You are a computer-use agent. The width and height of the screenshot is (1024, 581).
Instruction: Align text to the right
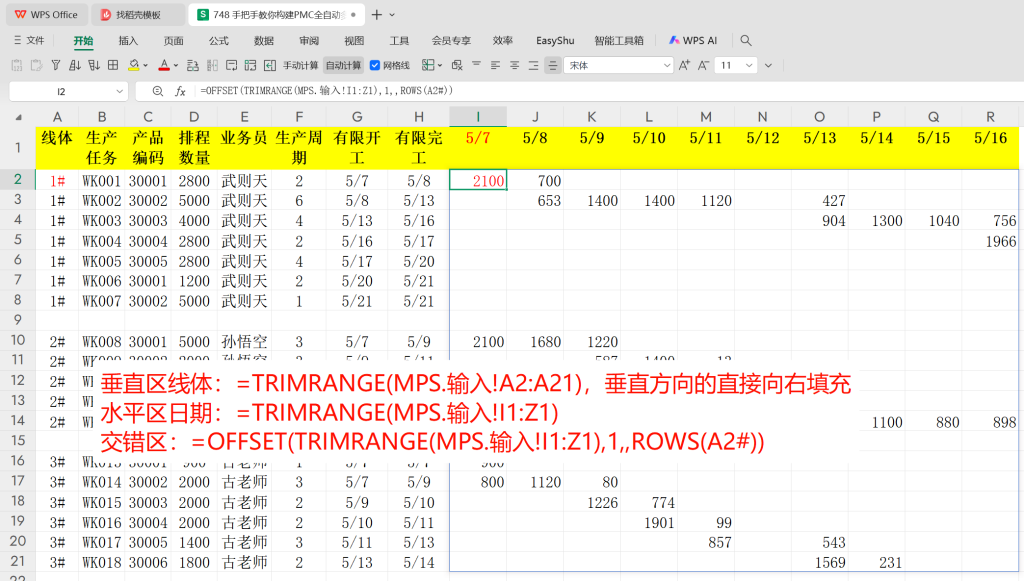534,65
